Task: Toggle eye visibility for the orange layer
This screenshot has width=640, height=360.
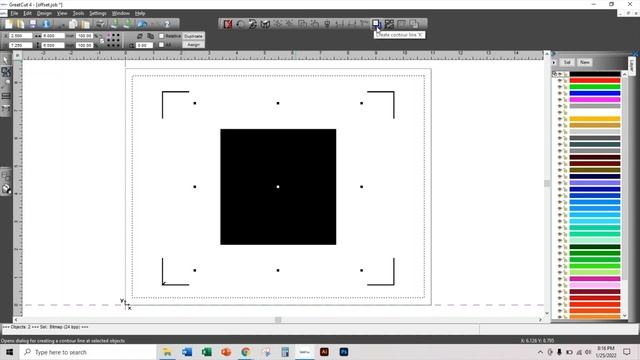Action: pos(560,119)
